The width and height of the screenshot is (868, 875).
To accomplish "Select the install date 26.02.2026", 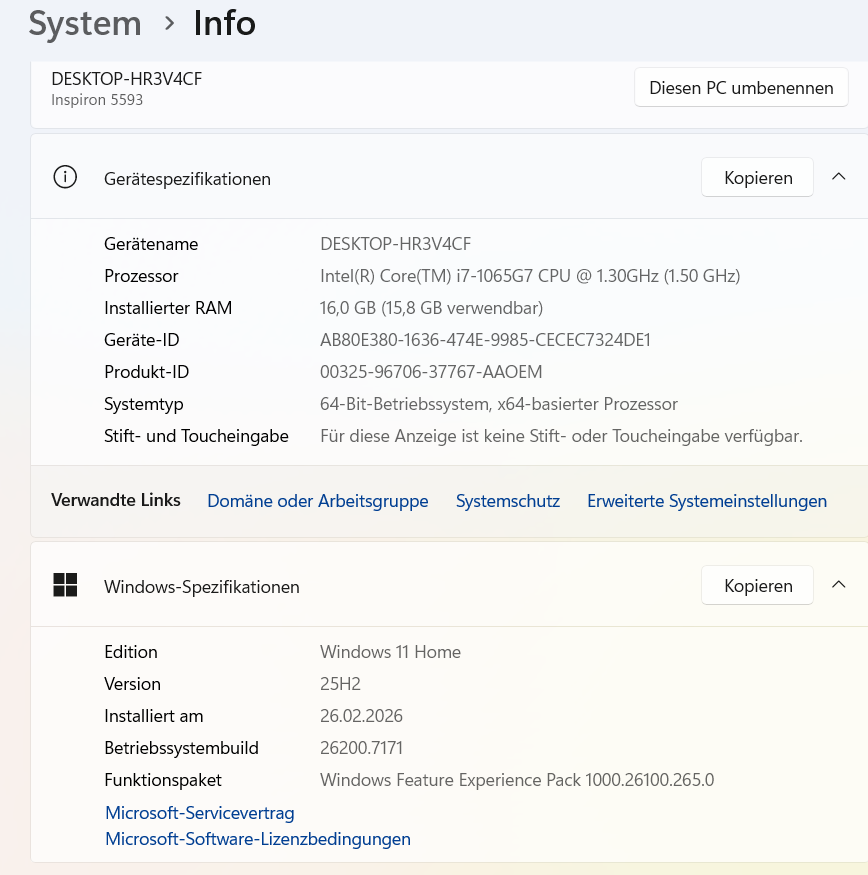I will click(x=361, y=715).
